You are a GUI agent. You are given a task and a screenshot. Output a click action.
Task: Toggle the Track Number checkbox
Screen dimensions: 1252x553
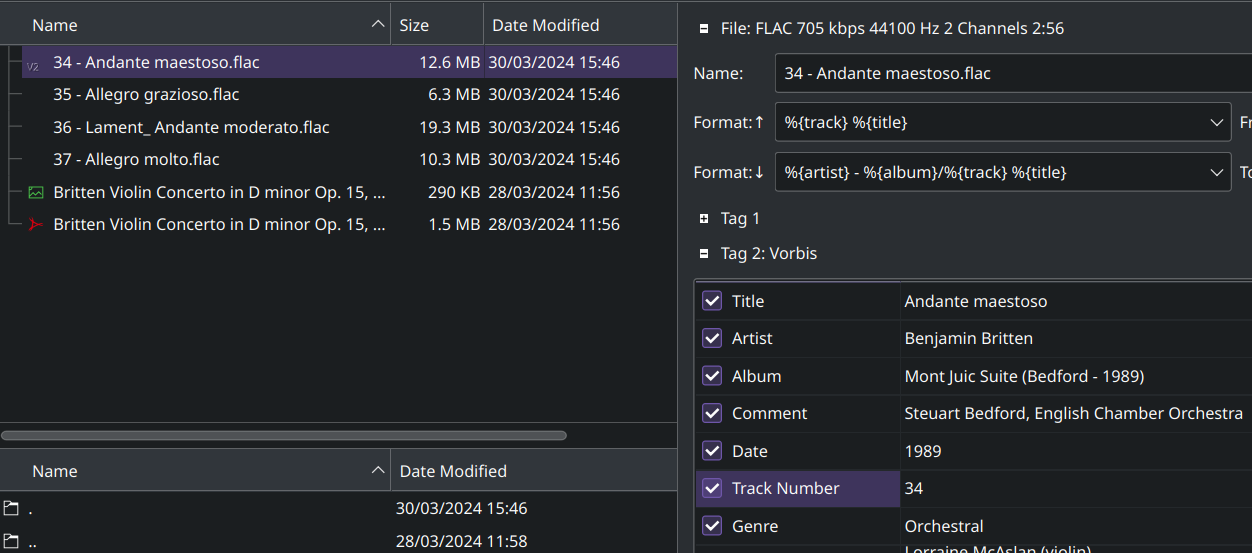(x=712, y=488)
